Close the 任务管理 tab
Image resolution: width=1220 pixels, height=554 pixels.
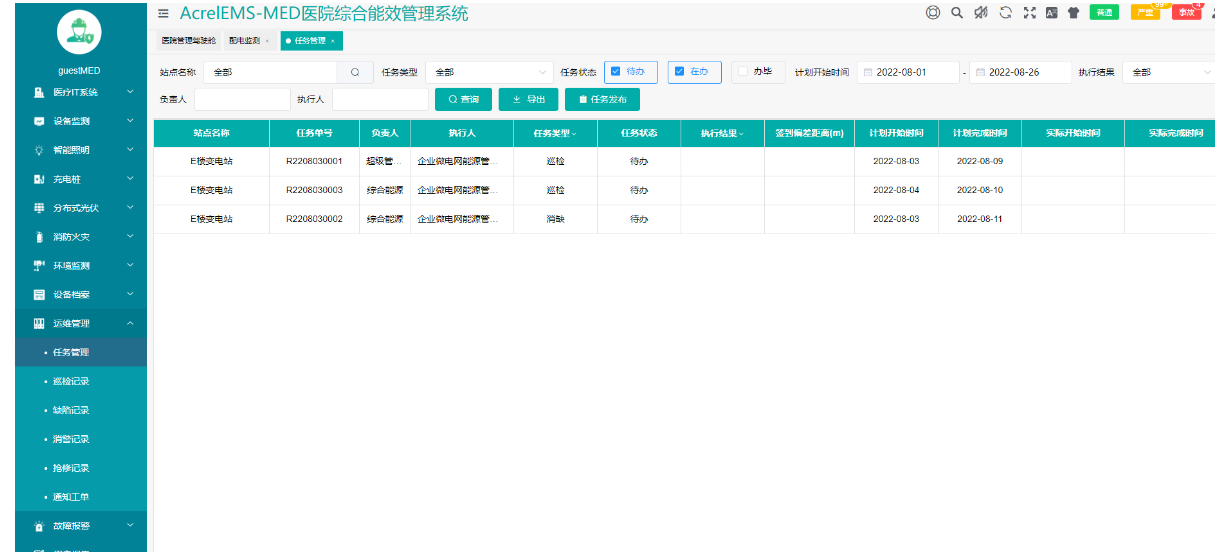pos(332,41)
